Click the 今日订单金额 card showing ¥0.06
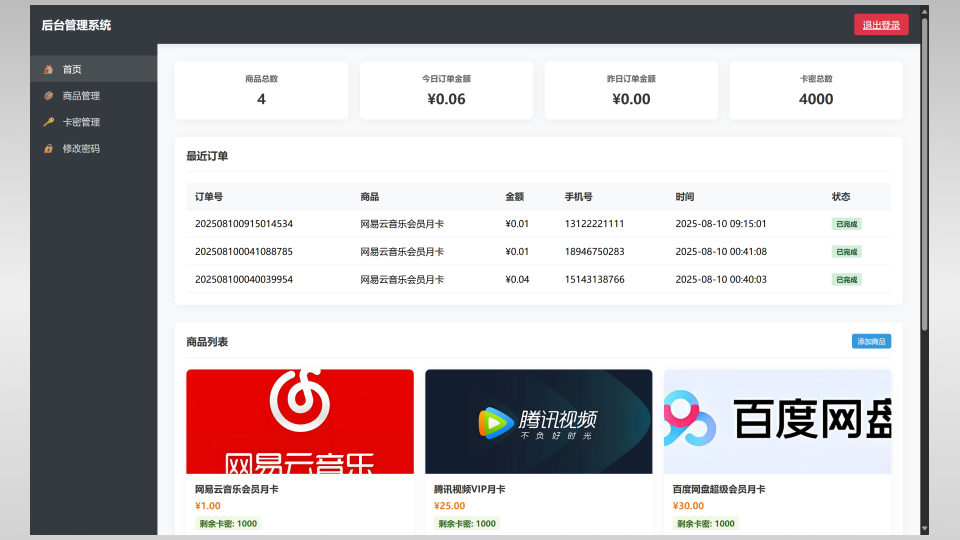960x540 pixels. coord(446,90)
